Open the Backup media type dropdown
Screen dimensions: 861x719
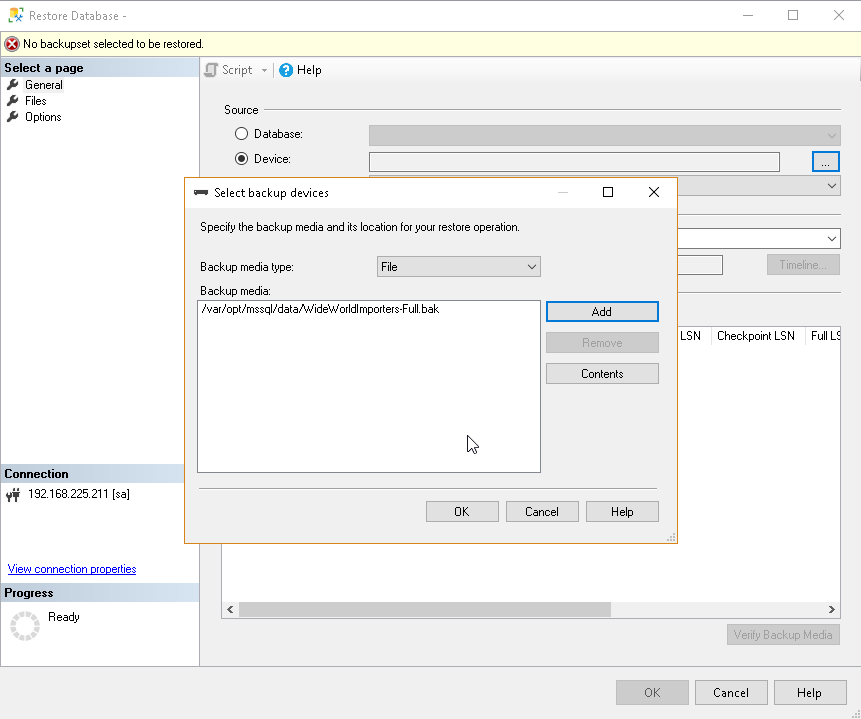pyautogui.click(x=459, y=267)
